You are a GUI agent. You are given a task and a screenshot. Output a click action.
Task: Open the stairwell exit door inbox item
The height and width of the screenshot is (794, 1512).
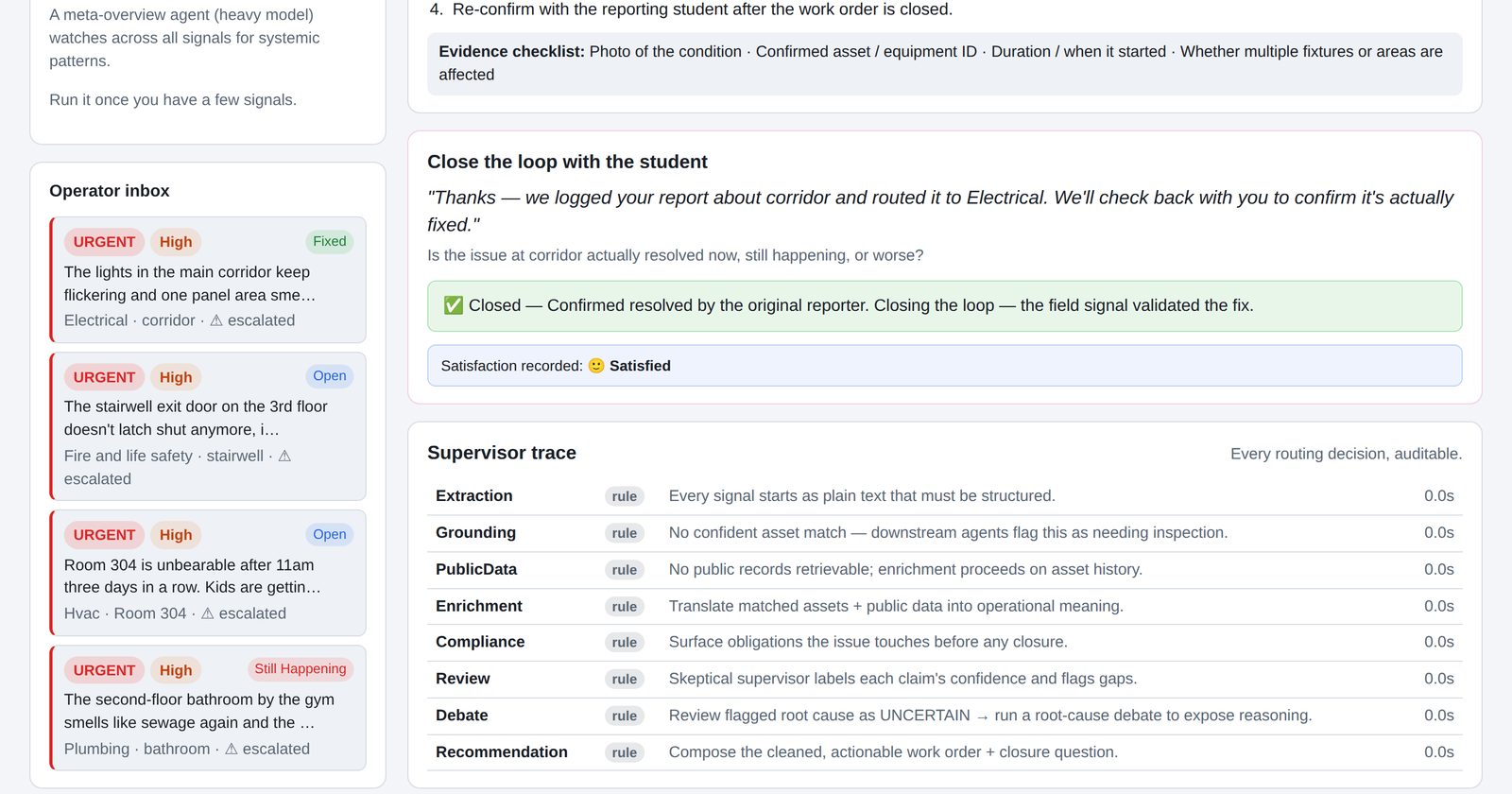208,426
